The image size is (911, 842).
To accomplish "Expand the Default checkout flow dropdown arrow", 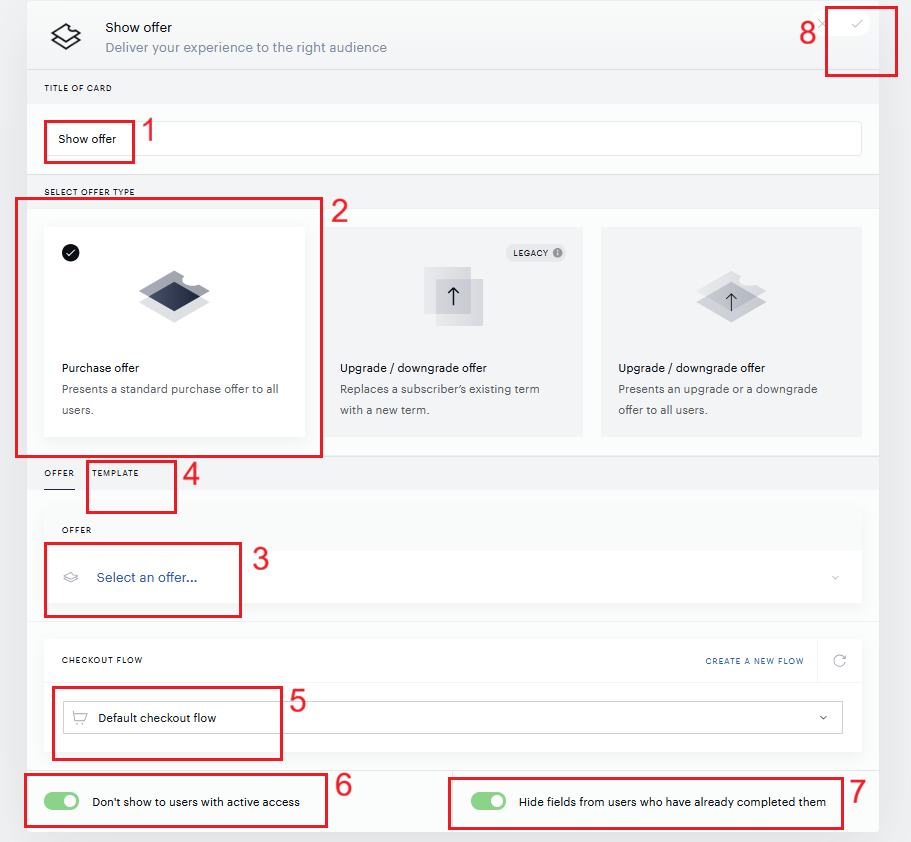I will [x=823, y=718].
